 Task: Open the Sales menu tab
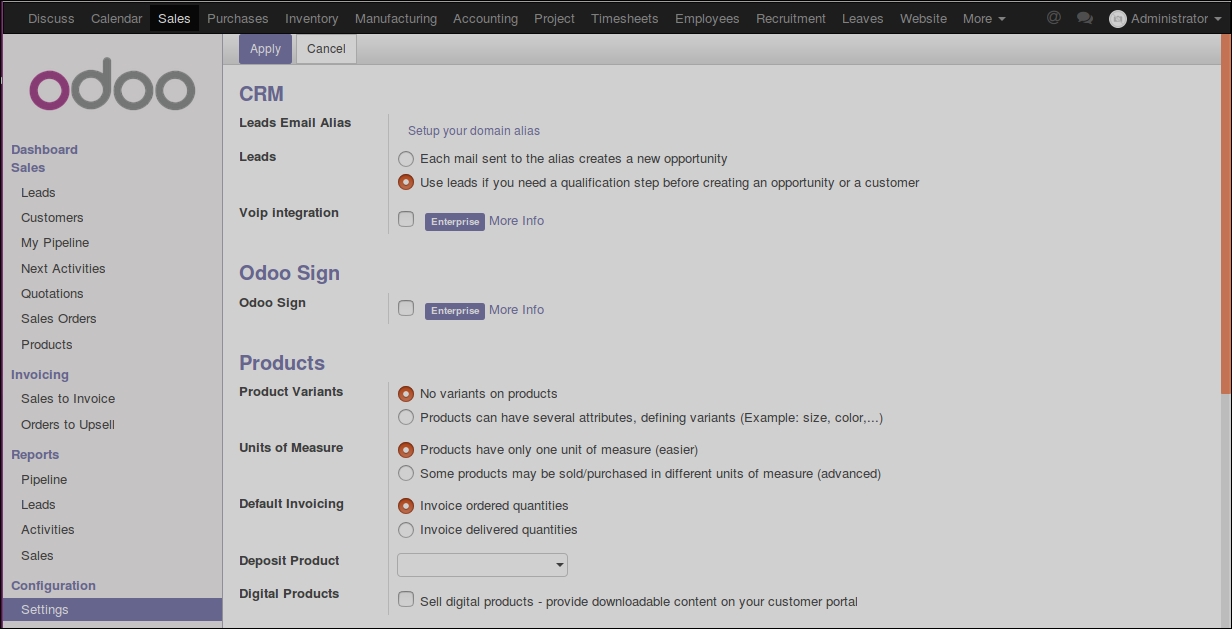coord(174,18)
